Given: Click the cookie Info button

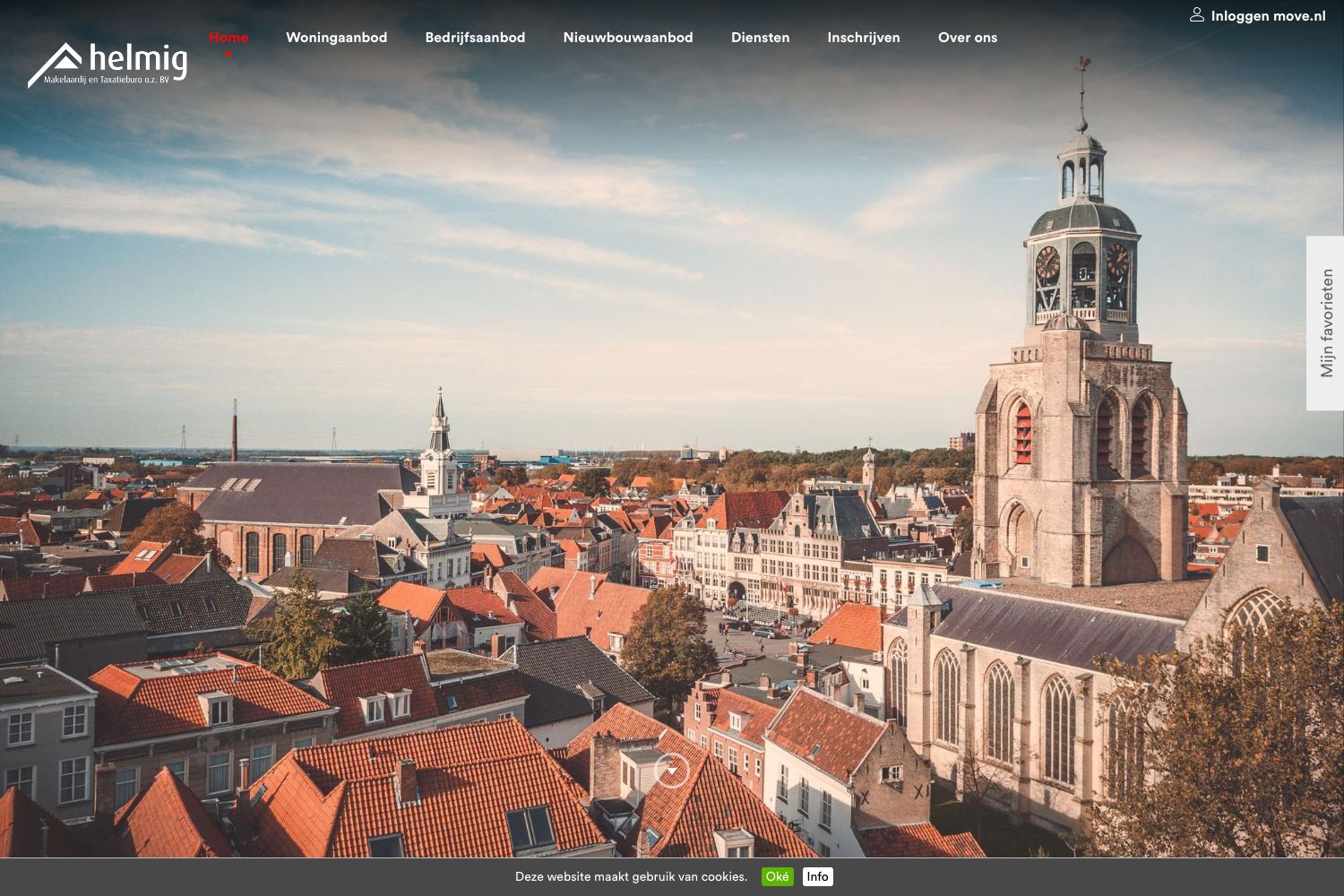Looking at the screenshot, I should (x=817, y=876).
